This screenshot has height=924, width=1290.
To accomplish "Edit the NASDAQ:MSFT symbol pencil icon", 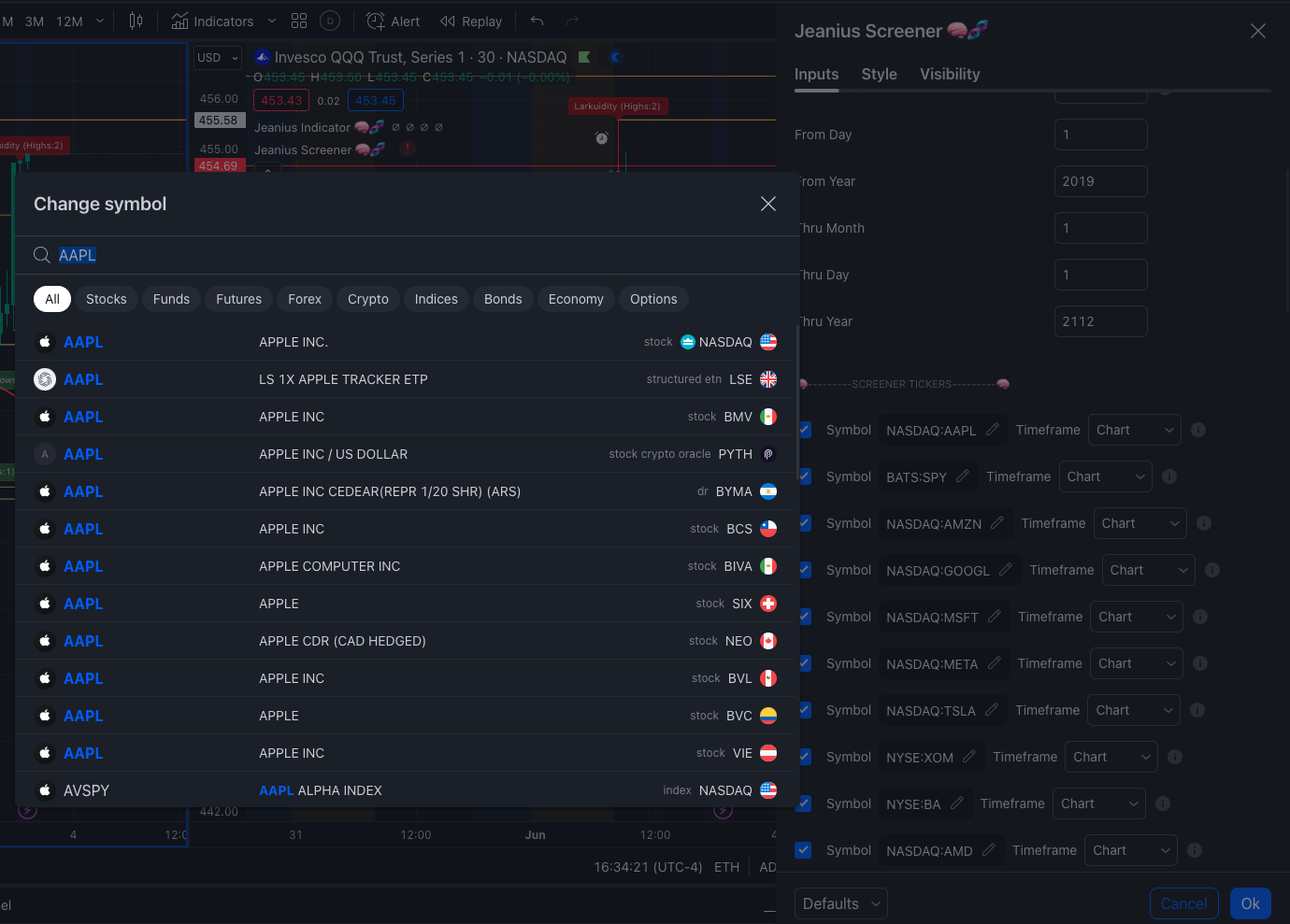I will click(x=995, y=617).
